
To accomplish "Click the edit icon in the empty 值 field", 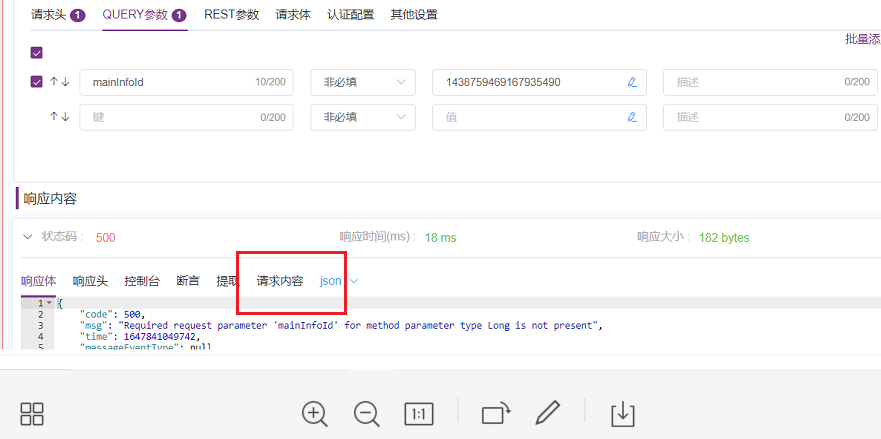I will click(632, 117).
